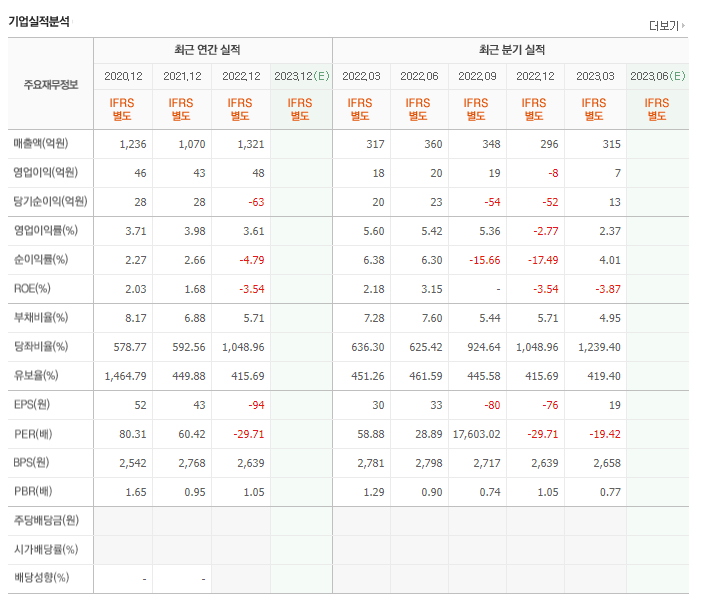This screenshot has width=702, height=600.
Task: Click the 0.74 PBR value
Action: [490, 492]
